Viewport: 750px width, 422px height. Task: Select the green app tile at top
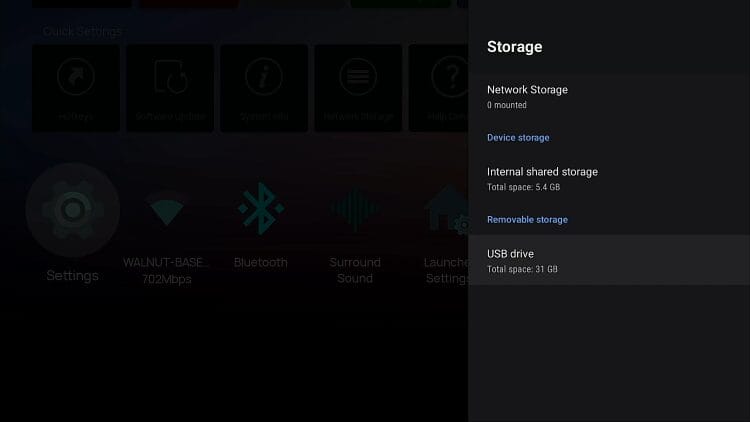pyautogui.click(x=401, y=4)
